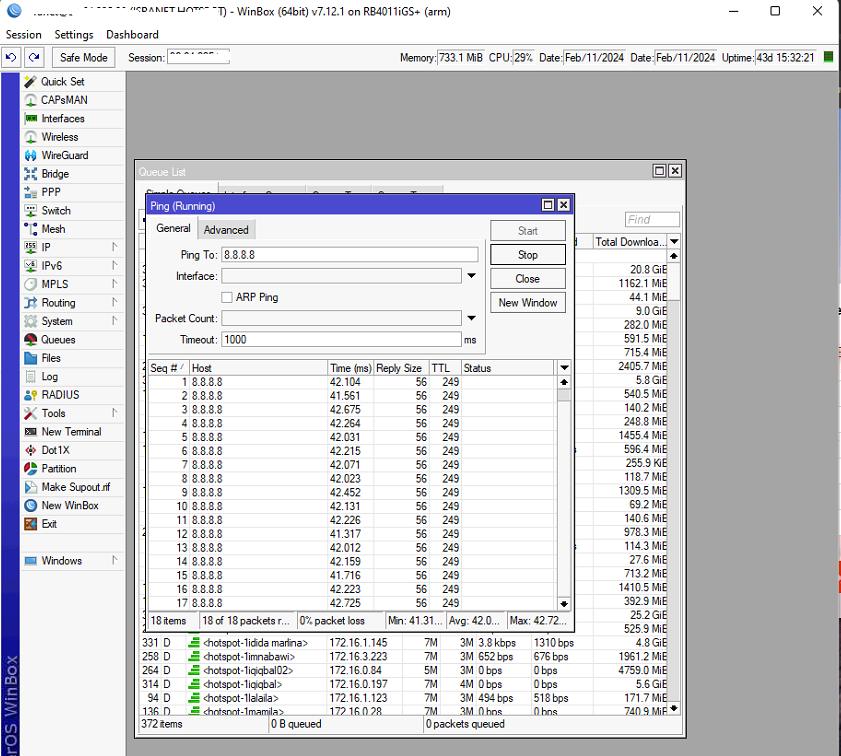
Task: Open the Dot1X menu icon
Action: pos(31,450)
